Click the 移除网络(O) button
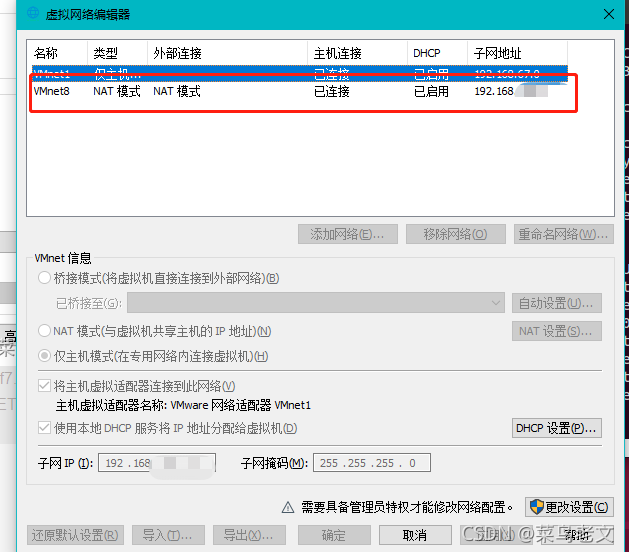Screen dimensions: 629x552 456,234
